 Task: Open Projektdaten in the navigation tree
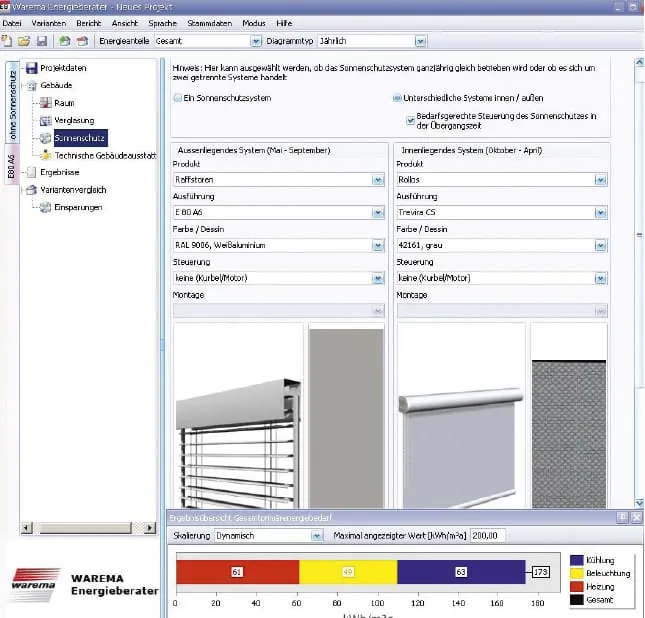click(62, 68)
